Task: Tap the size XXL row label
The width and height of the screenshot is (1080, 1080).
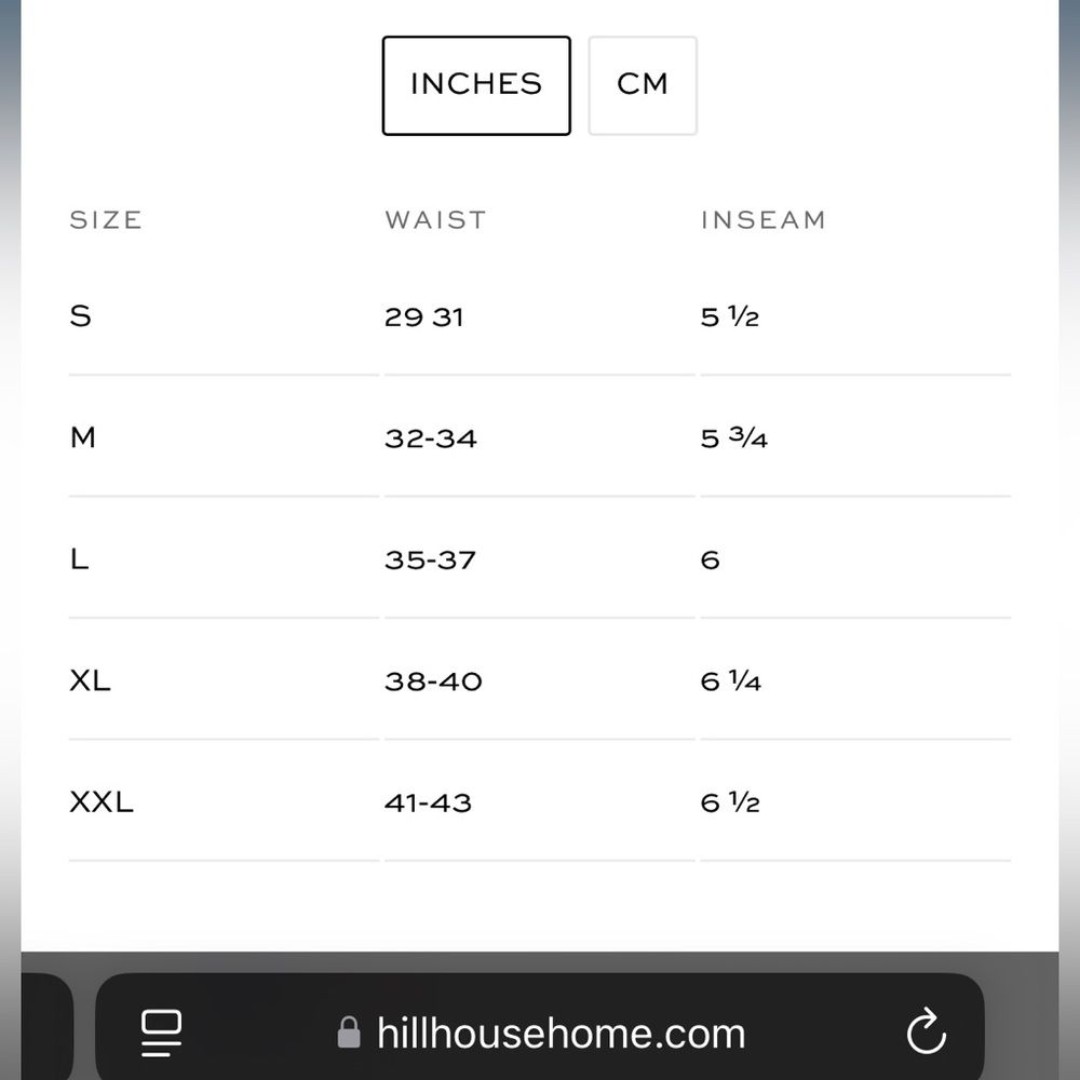Action: coord(101,802)
